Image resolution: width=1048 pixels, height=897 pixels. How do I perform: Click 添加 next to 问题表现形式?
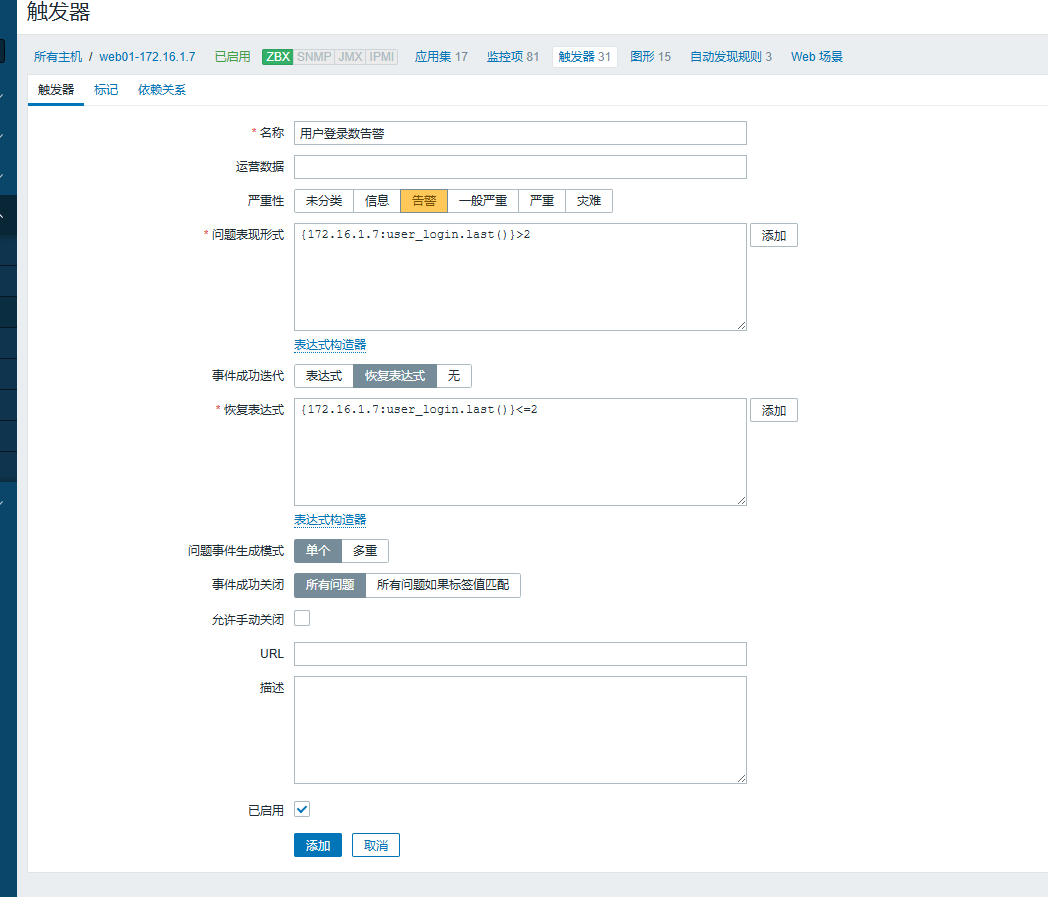pos(773,235)
